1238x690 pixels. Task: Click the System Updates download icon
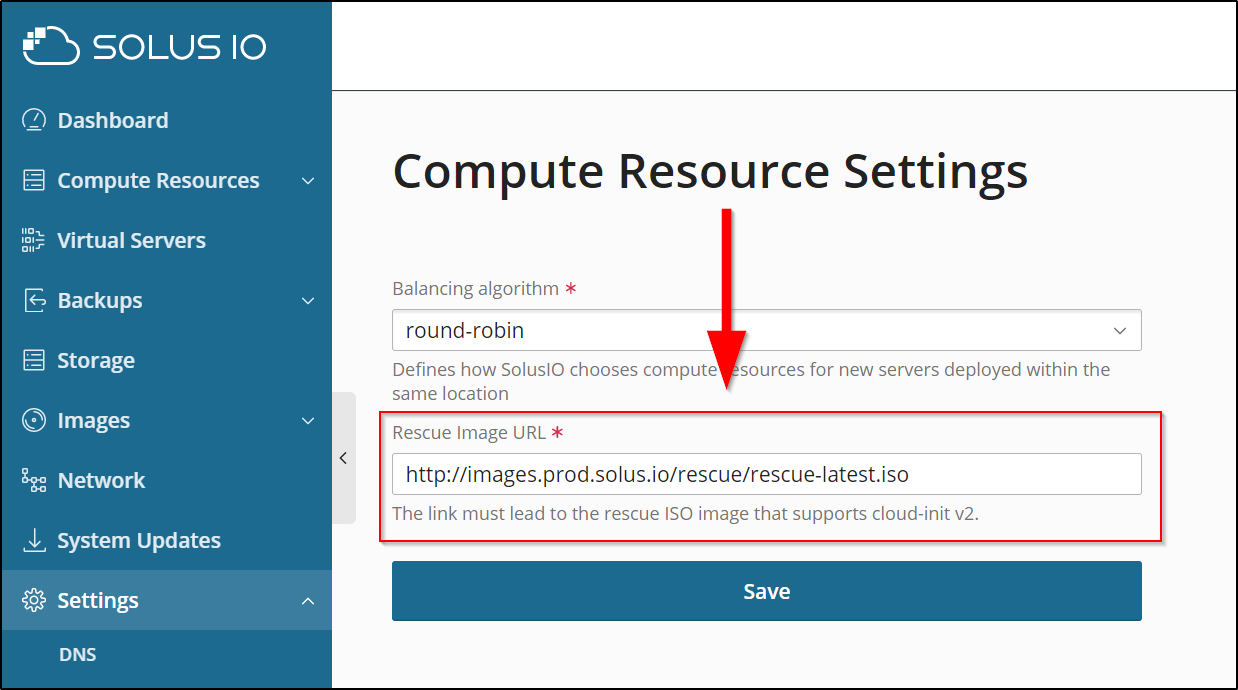pos(34,540)
